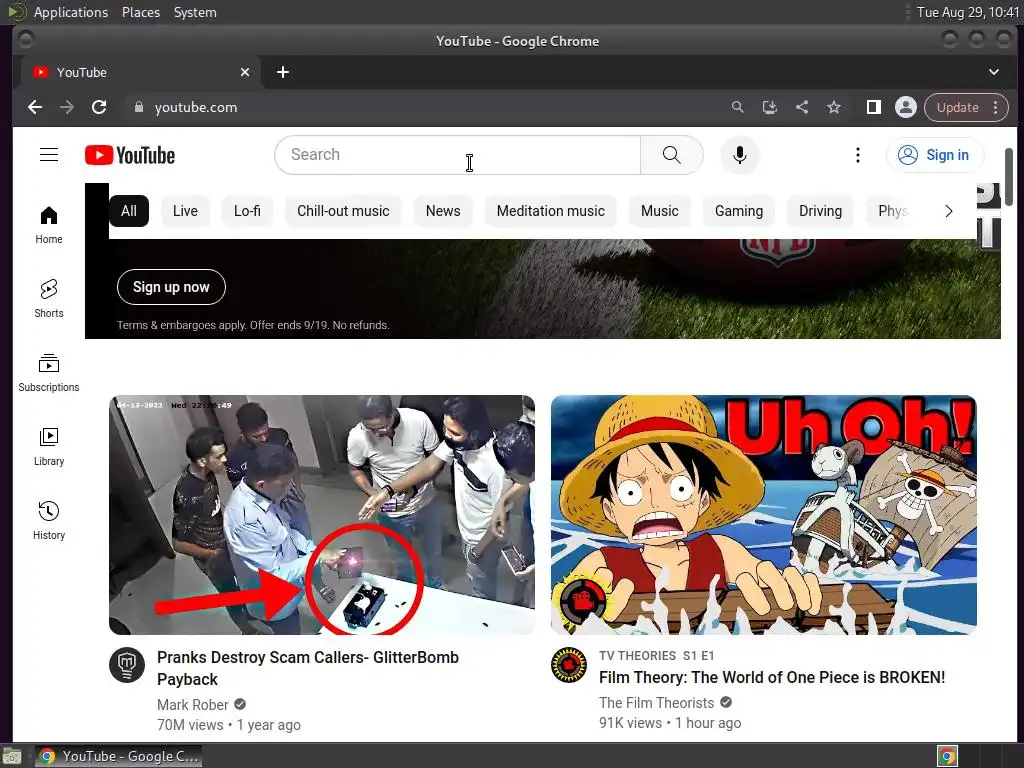Click Mark Rober channel avatar
This screenshot has width=1024, height=768.
pyautogui.click(x=127, y=665)
